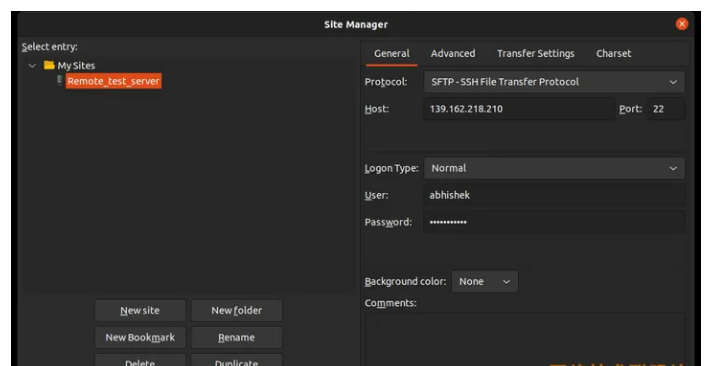Click the Background color label
705x366 pixels.
point(405,281)
